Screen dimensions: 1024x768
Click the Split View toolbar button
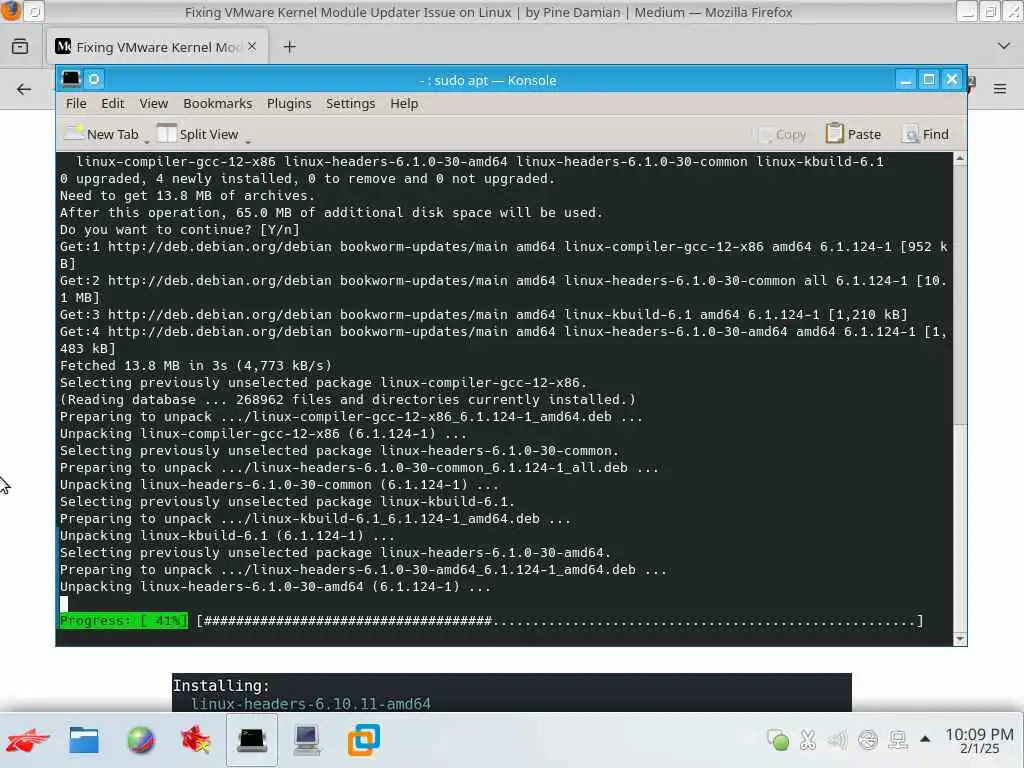(x=198, y=134)
